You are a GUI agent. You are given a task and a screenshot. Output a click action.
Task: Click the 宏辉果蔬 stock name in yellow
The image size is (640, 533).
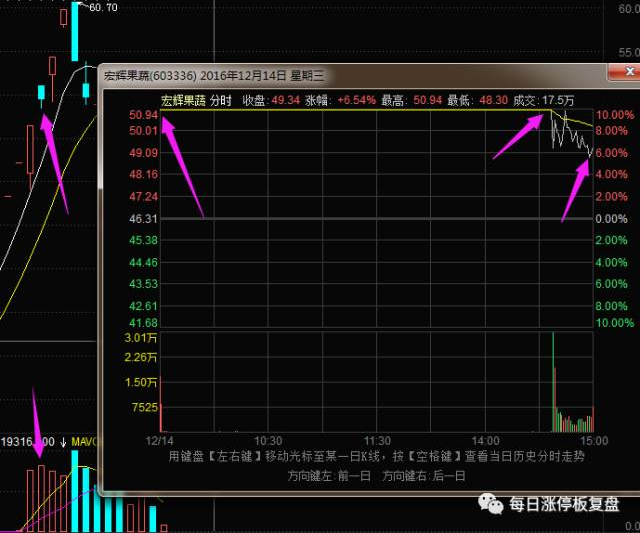coord(182,100)
